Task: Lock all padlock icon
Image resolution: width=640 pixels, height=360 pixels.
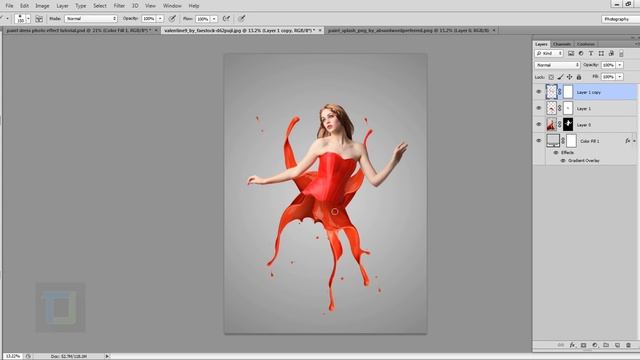Action: point(579,77)
